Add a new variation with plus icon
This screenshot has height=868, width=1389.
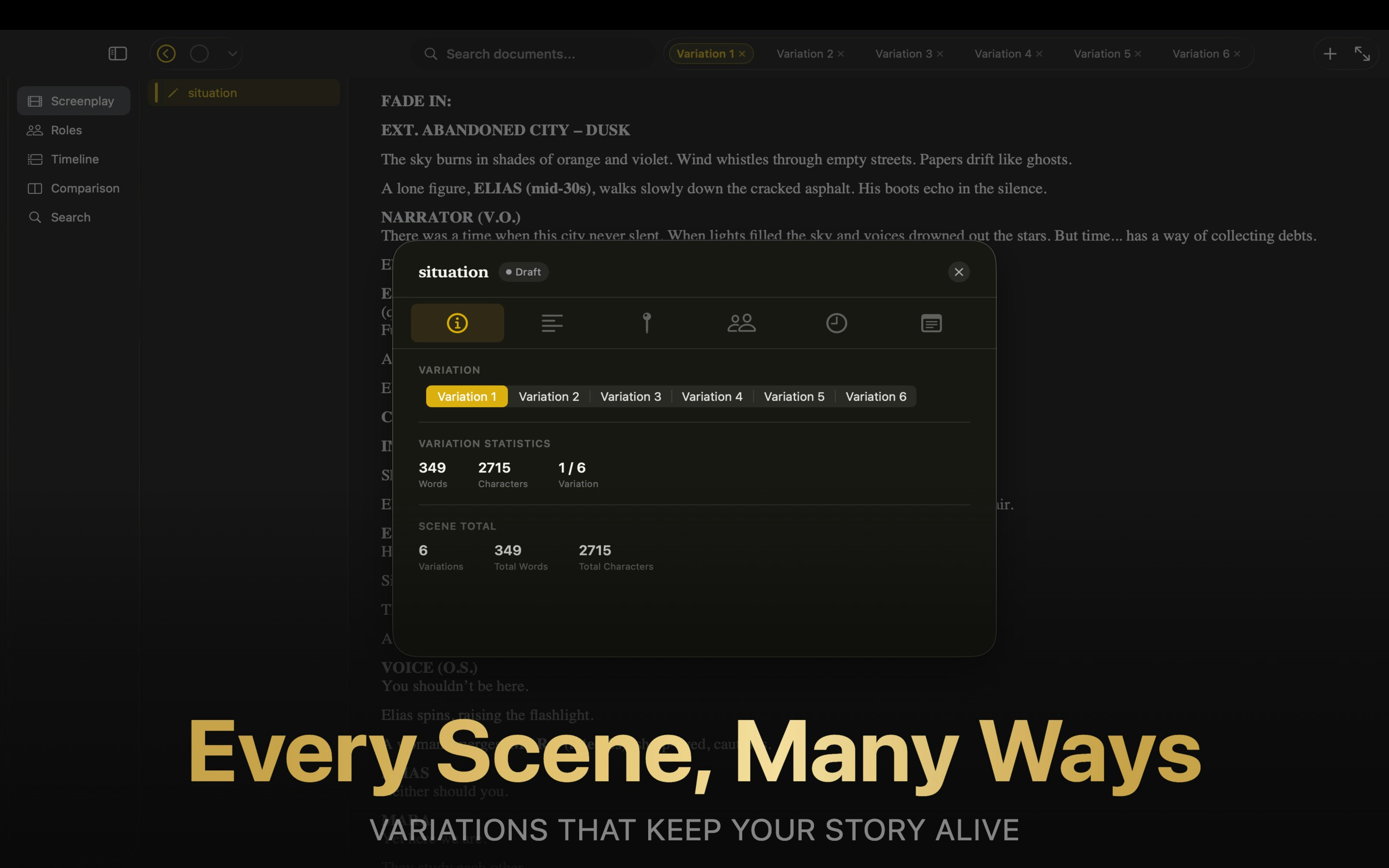[1330, 54]
